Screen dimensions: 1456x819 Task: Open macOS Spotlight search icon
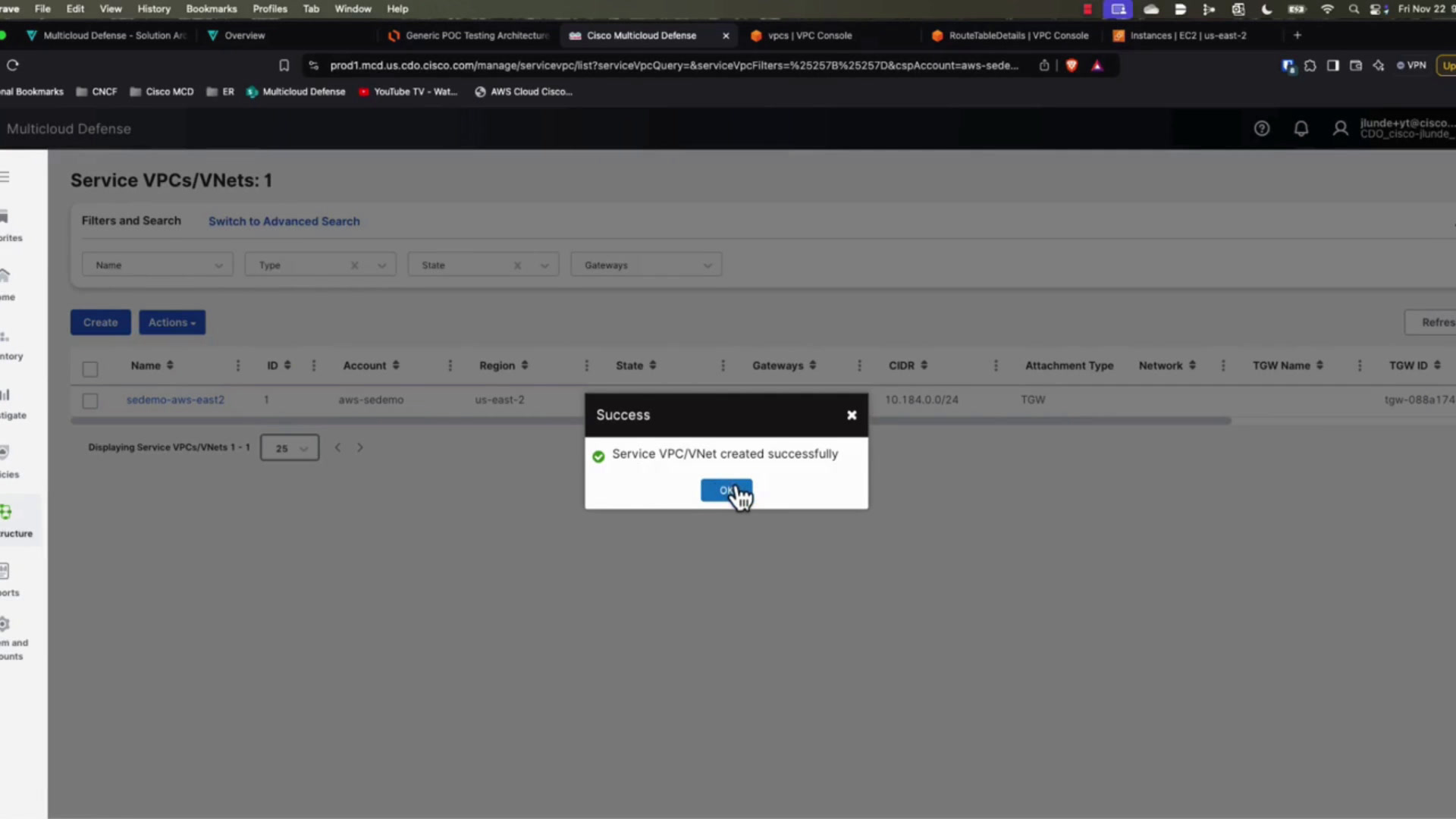(1354, 9)
